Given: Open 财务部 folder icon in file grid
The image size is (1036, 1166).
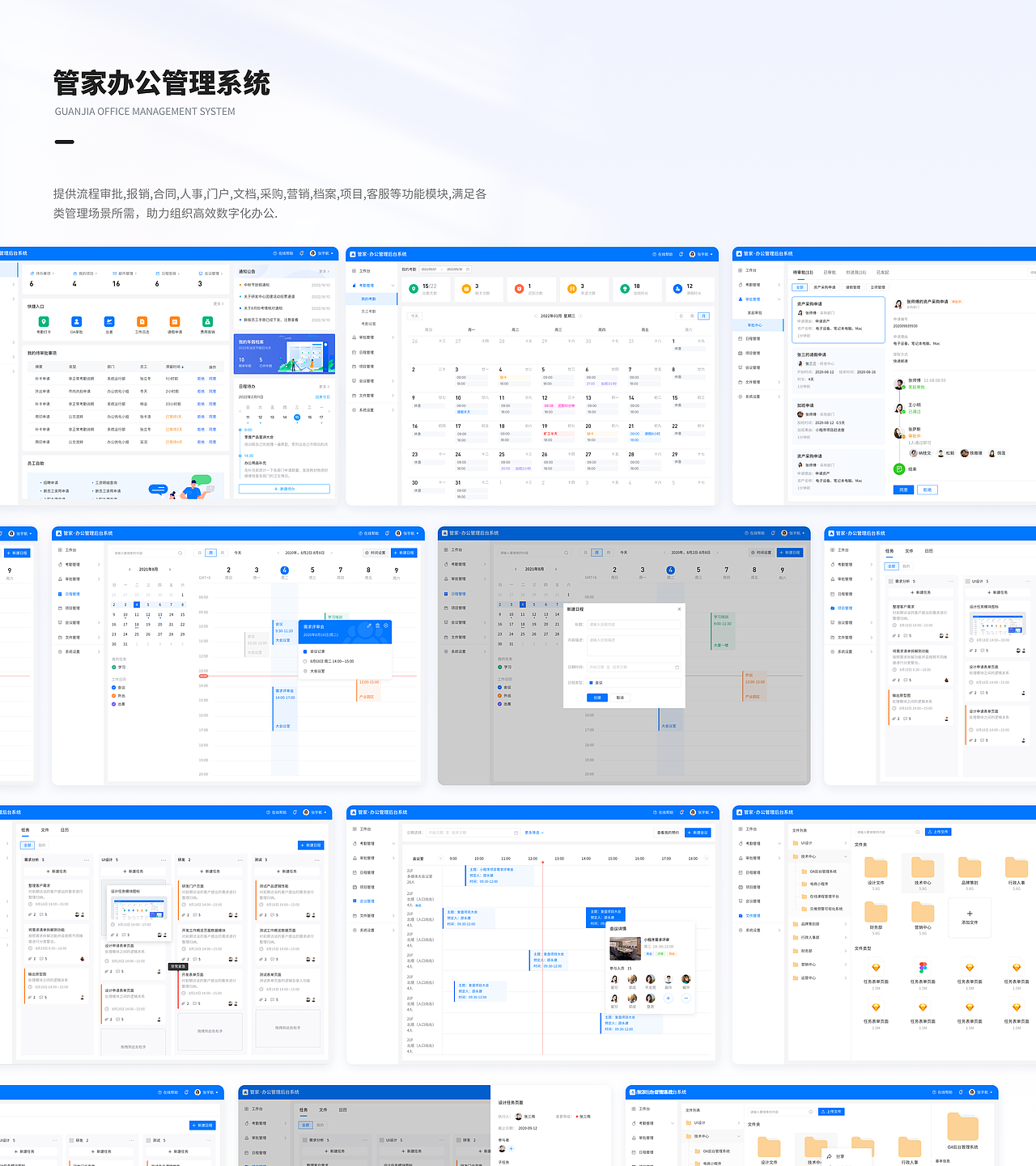Looking at the screenshot, I should coord(876,912).
